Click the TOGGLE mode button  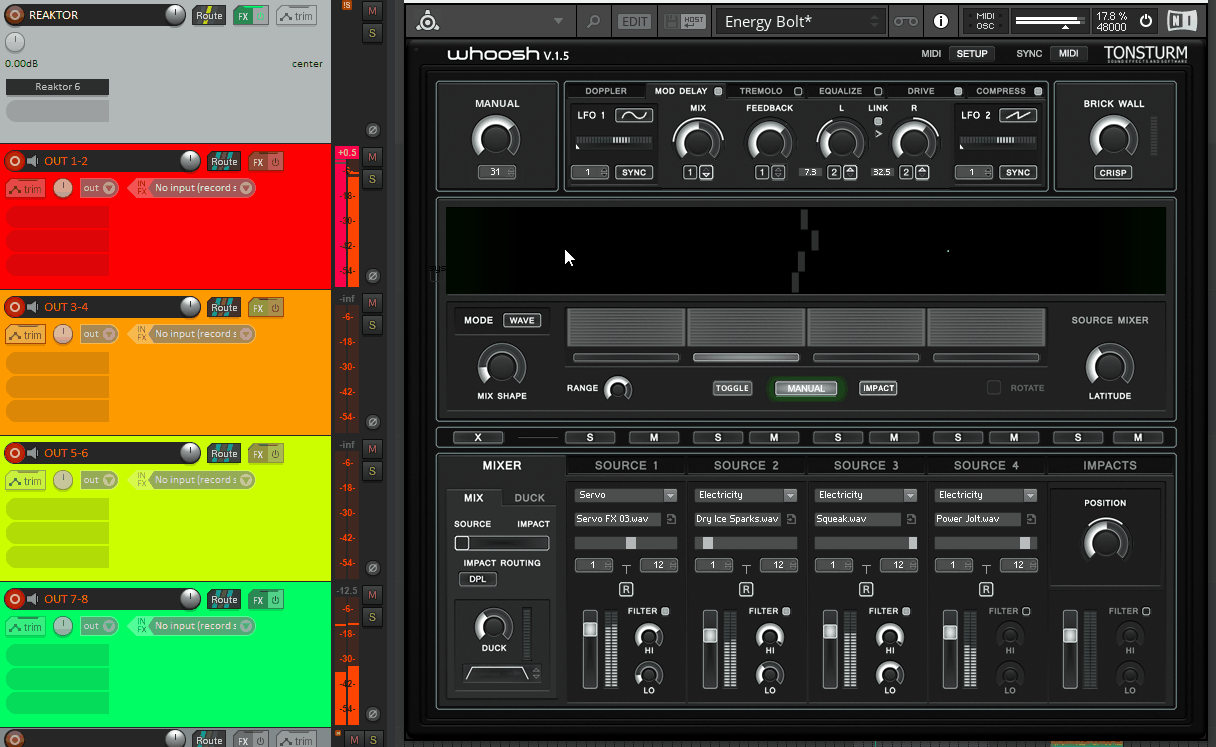pos(732,388)
